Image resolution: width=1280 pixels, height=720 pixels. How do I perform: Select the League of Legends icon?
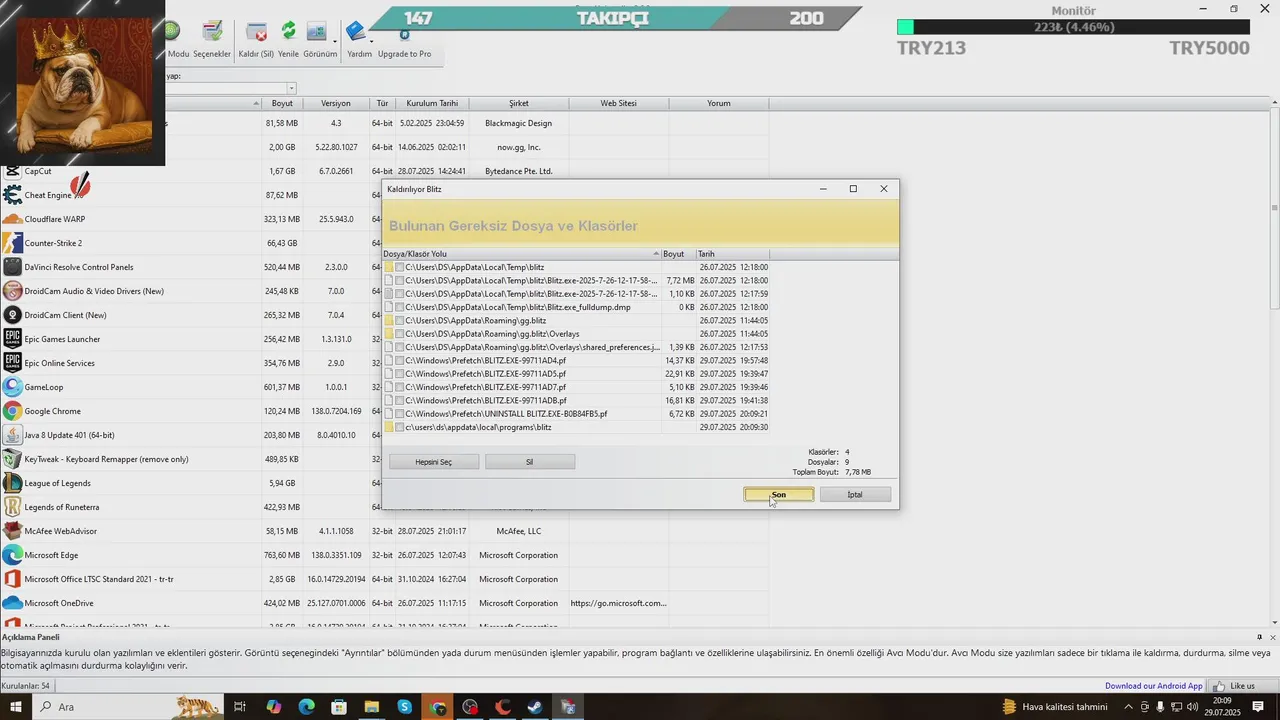coord(12,483)
